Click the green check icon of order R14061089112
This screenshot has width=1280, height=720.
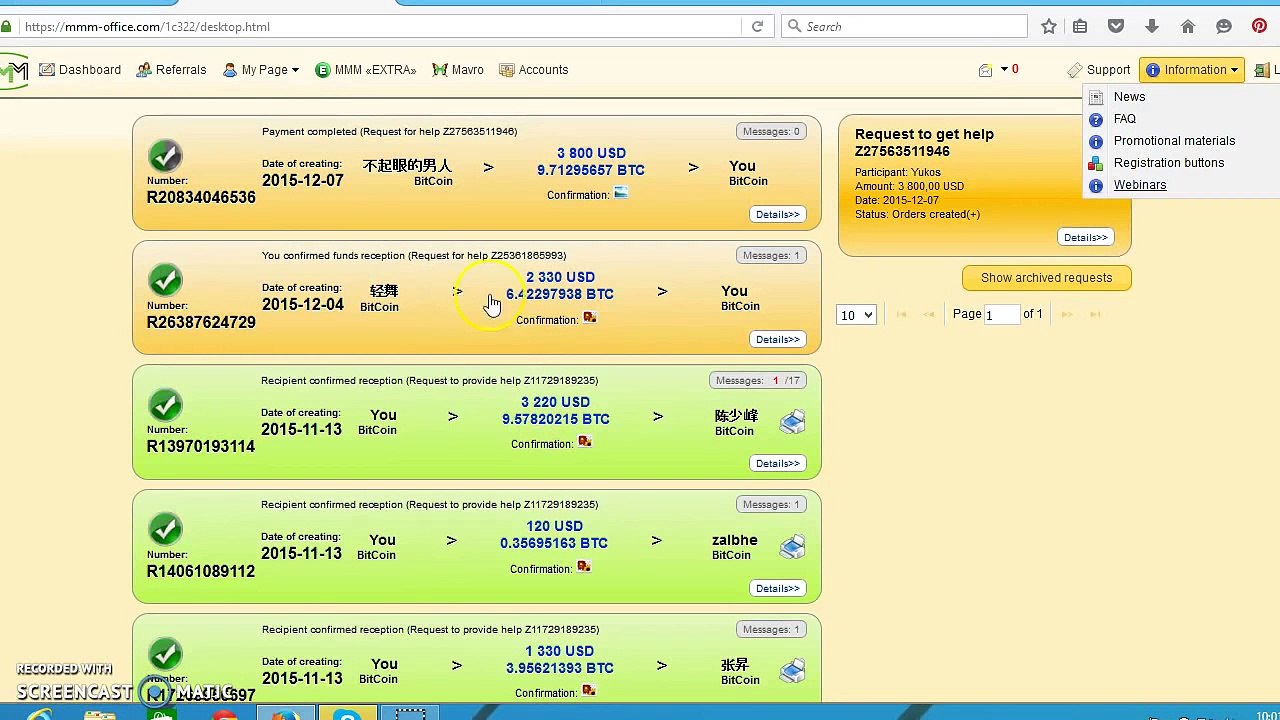(165, 529)
